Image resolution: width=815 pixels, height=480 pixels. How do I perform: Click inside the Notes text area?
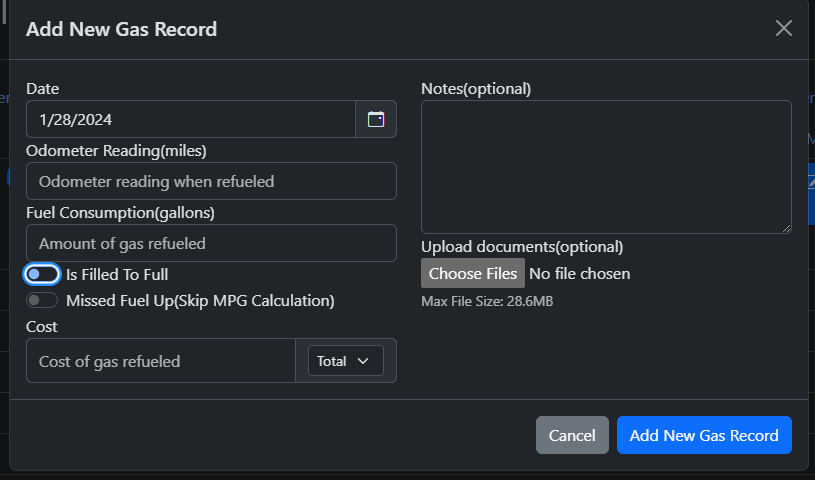(x=605, y=166)
